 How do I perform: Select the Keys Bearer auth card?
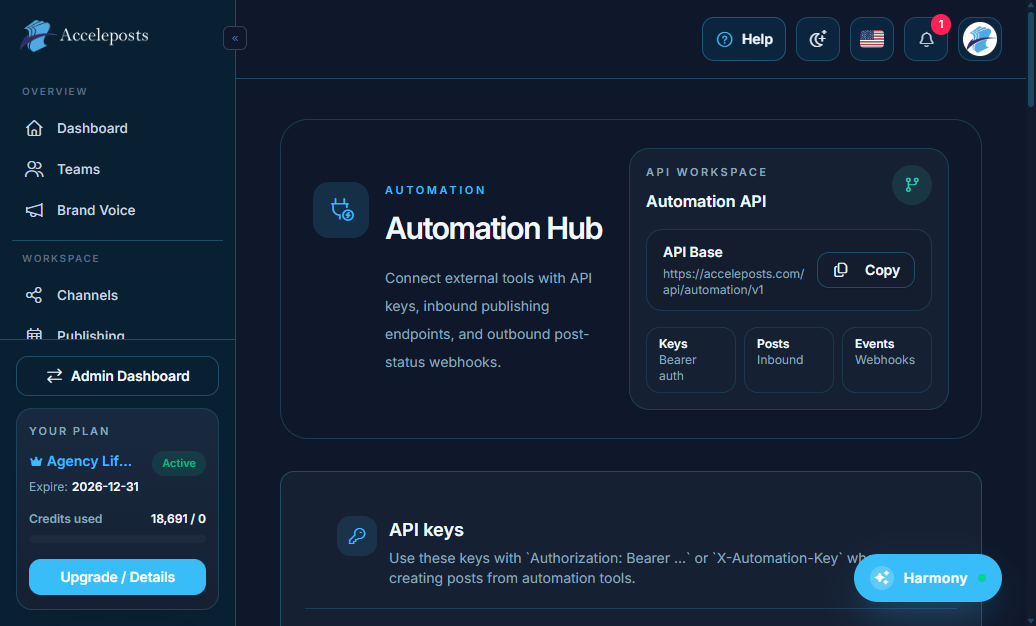(x=690, y=360)
